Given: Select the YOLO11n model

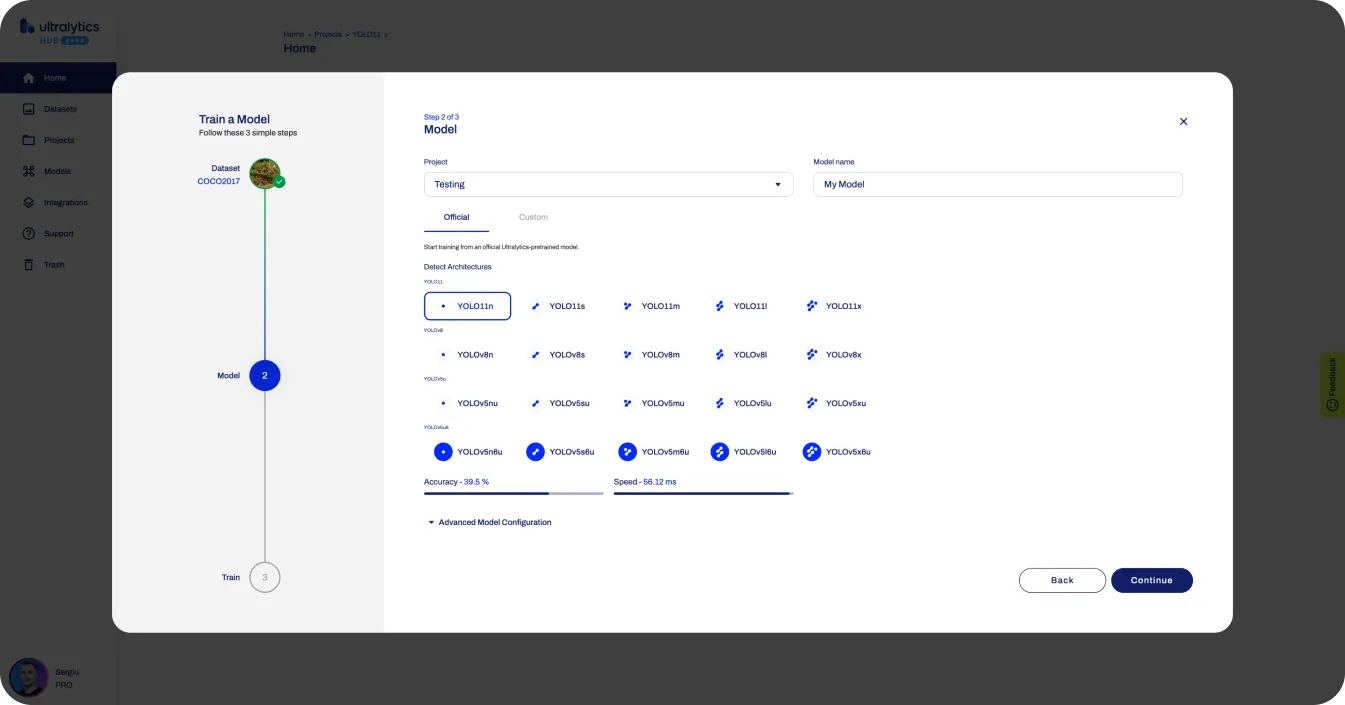Looking at the screenshot, I should pos(467,306).
